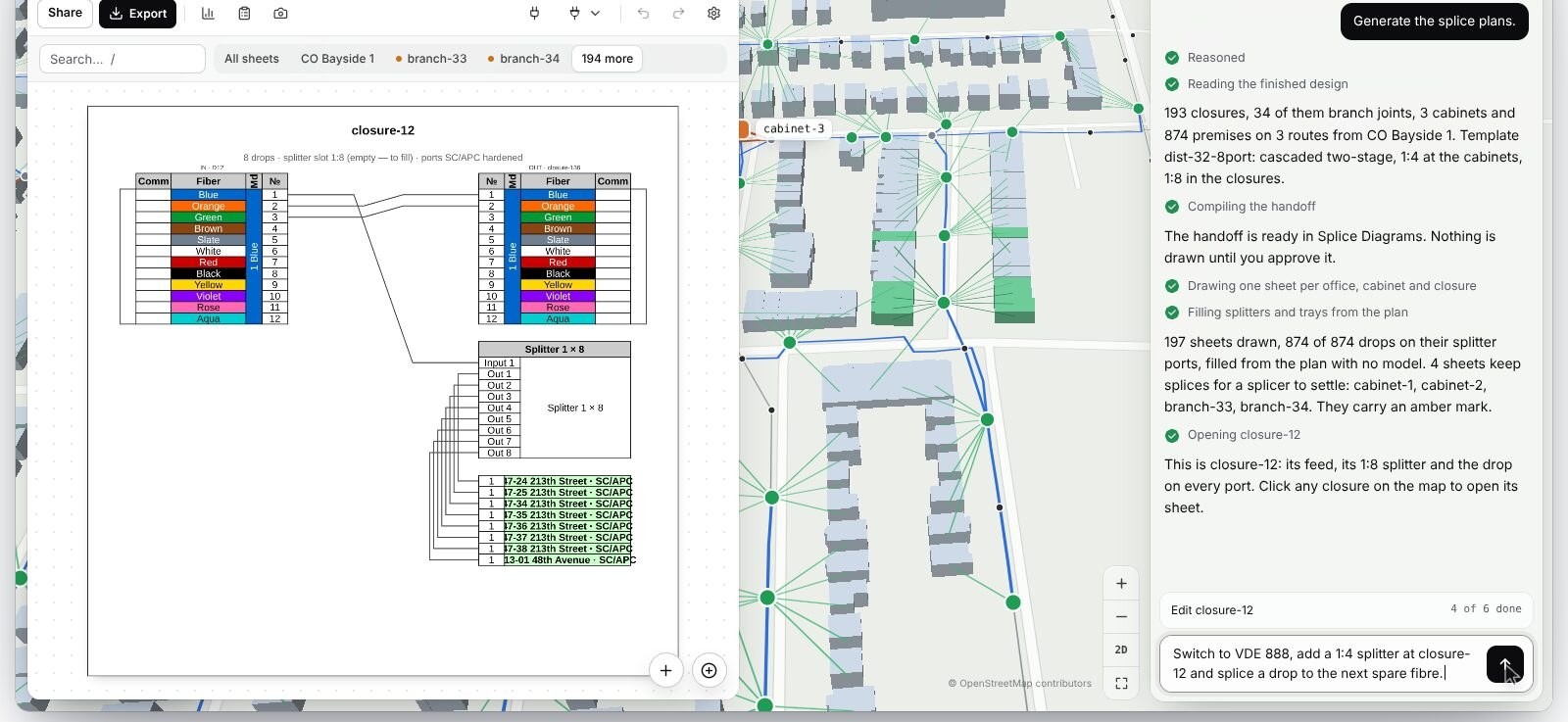Click the 'Out 8' splitter port
1568x722 pixels.
click(x=499, y=453)
